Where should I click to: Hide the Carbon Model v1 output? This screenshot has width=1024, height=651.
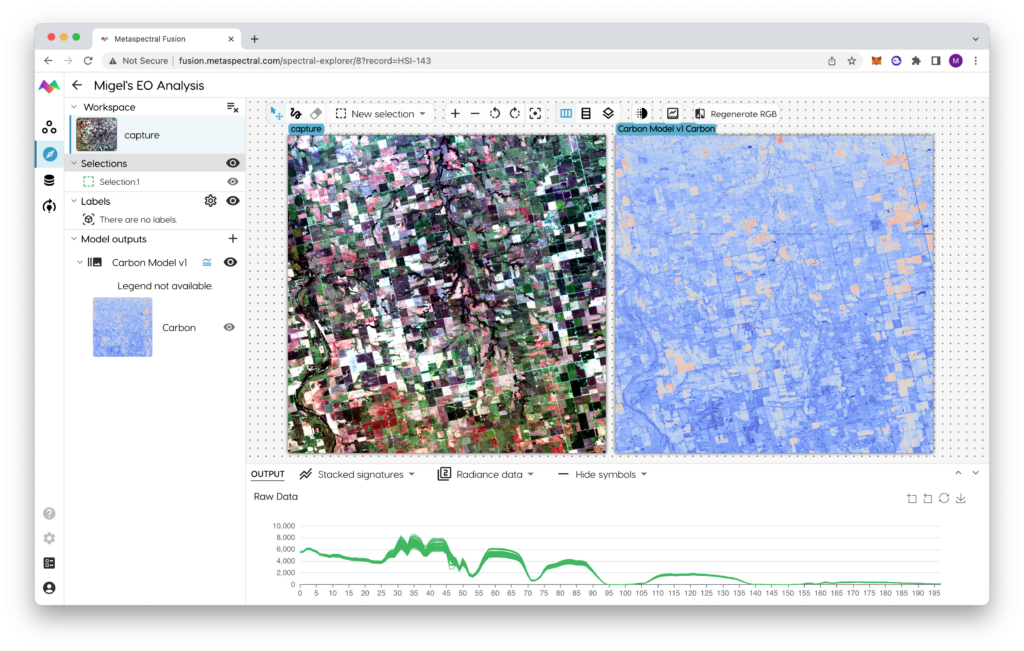click(x=231, y=262)
